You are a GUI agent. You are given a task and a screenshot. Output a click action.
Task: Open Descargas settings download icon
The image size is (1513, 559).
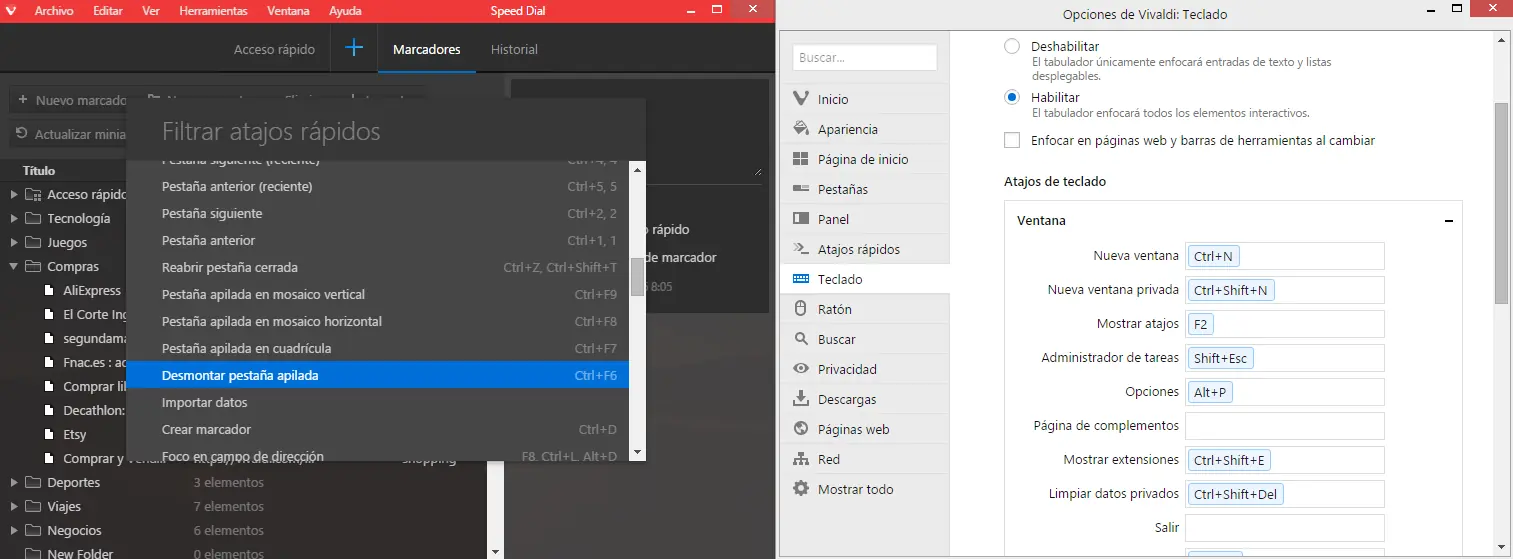(x=800, y=399)
